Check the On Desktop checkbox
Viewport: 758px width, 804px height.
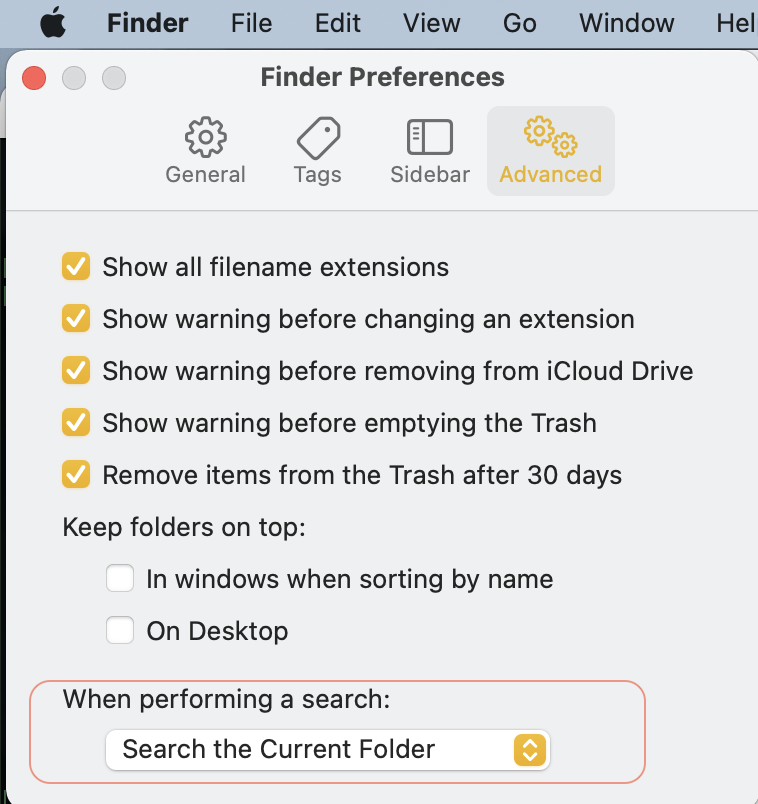point(121,631)
